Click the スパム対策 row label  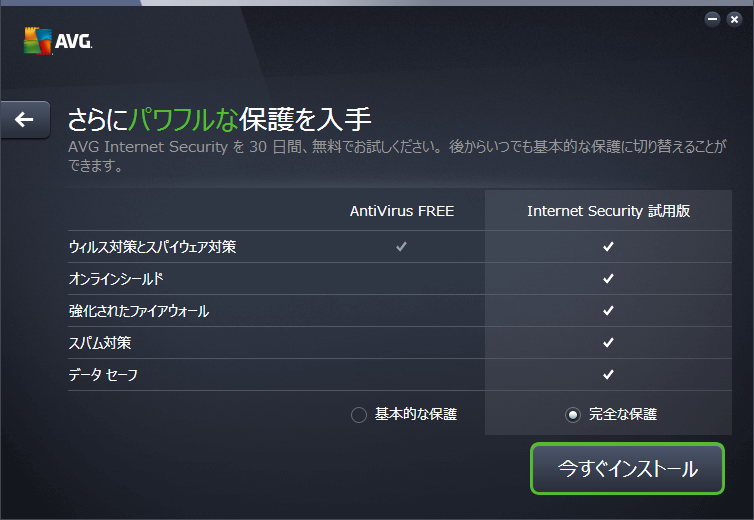coord(100,342)
